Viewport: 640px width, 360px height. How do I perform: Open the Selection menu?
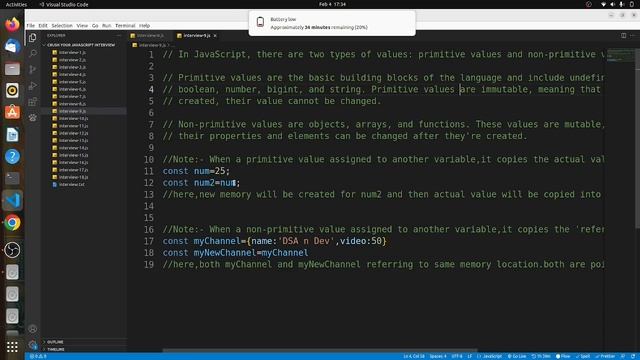[x=62, y=25]
